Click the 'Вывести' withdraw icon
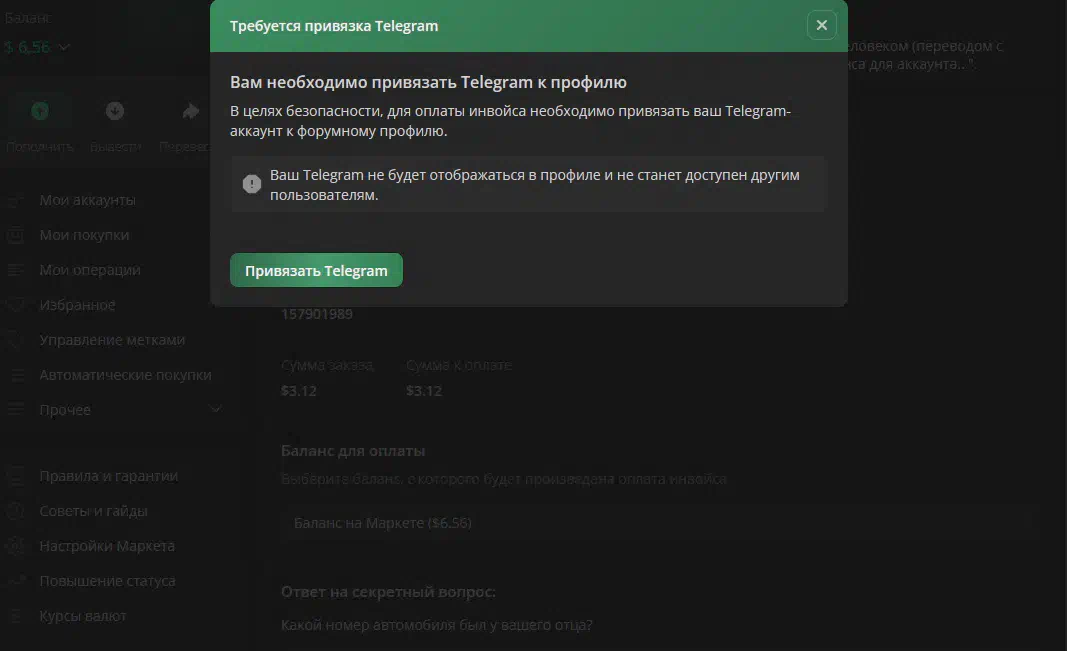Viewport: 1067px width, 651px height. coord(115,111)
